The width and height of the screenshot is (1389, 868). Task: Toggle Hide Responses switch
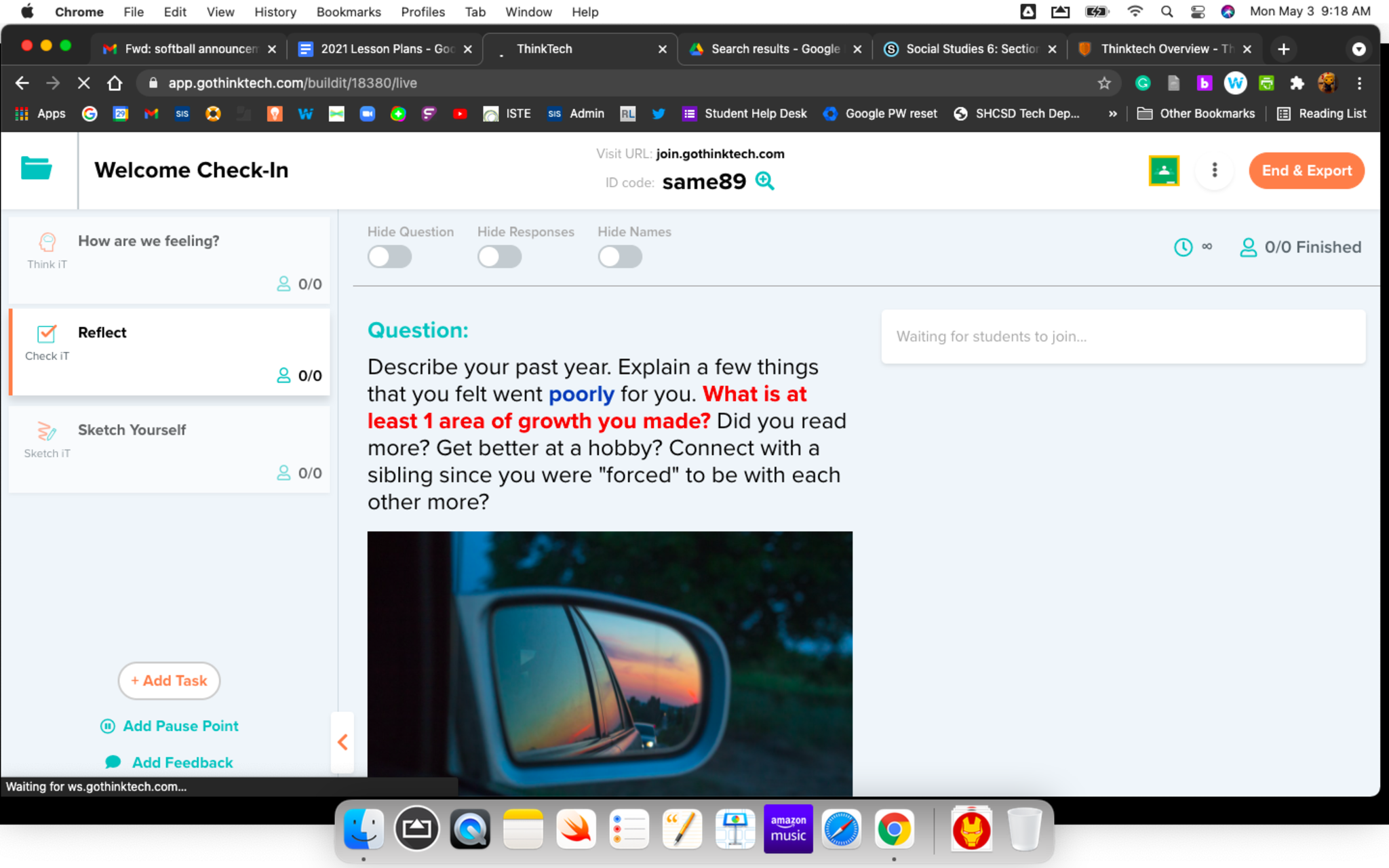point(499,257)
